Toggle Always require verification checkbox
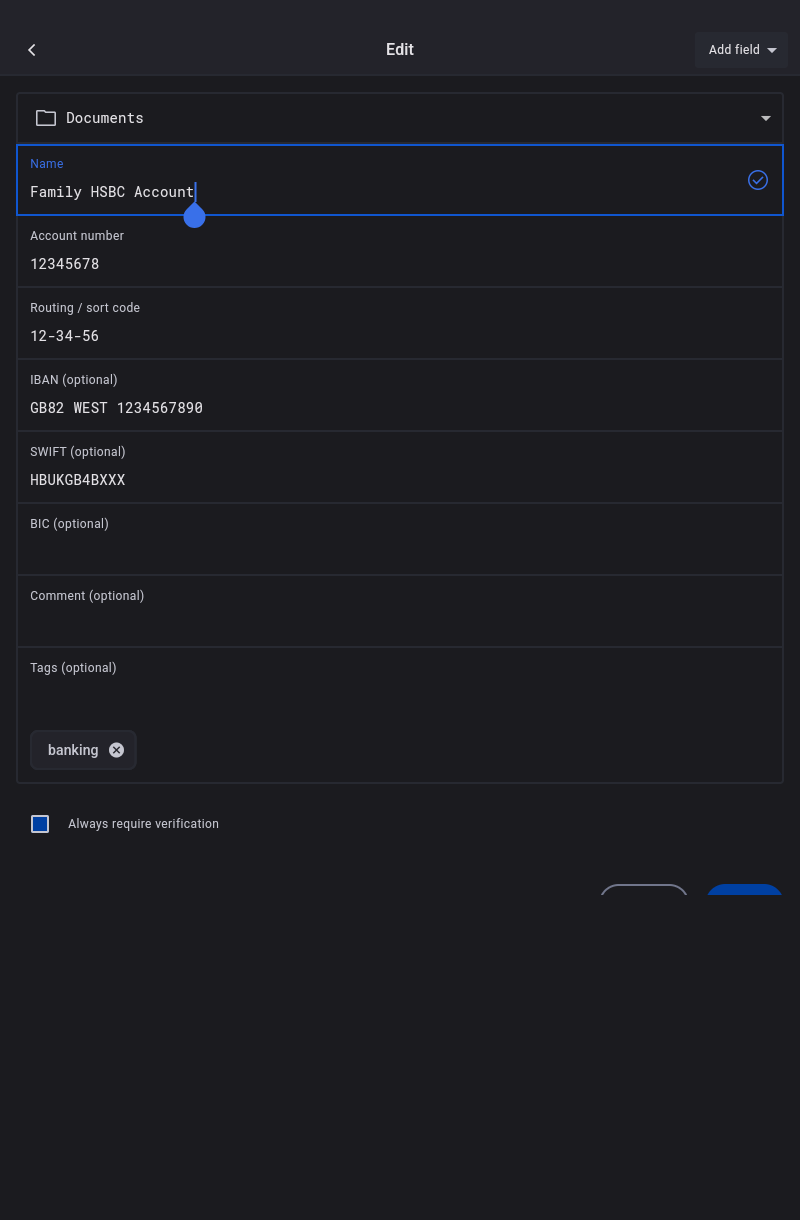 click(40, 824)
